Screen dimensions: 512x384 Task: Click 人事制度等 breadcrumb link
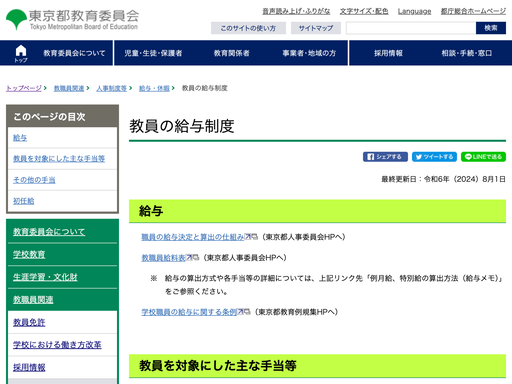coord(111,88)
